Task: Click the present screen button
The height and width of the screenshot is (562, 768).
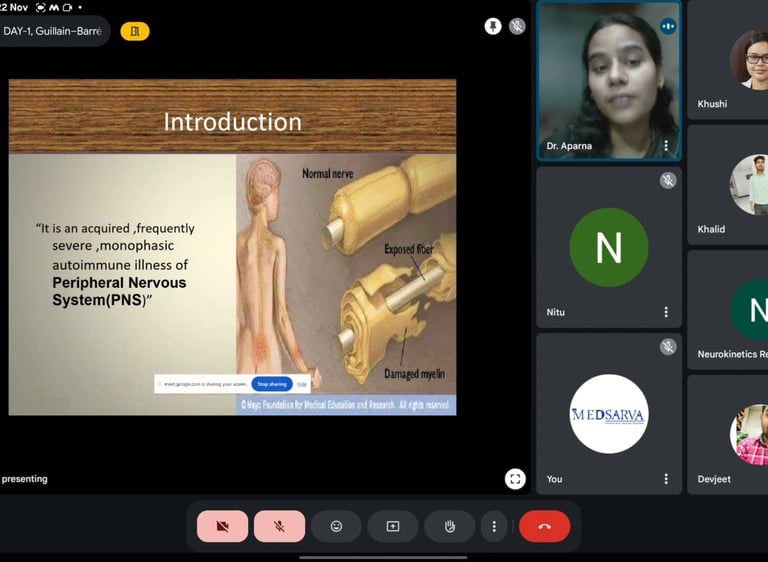Action: [393, 526]
